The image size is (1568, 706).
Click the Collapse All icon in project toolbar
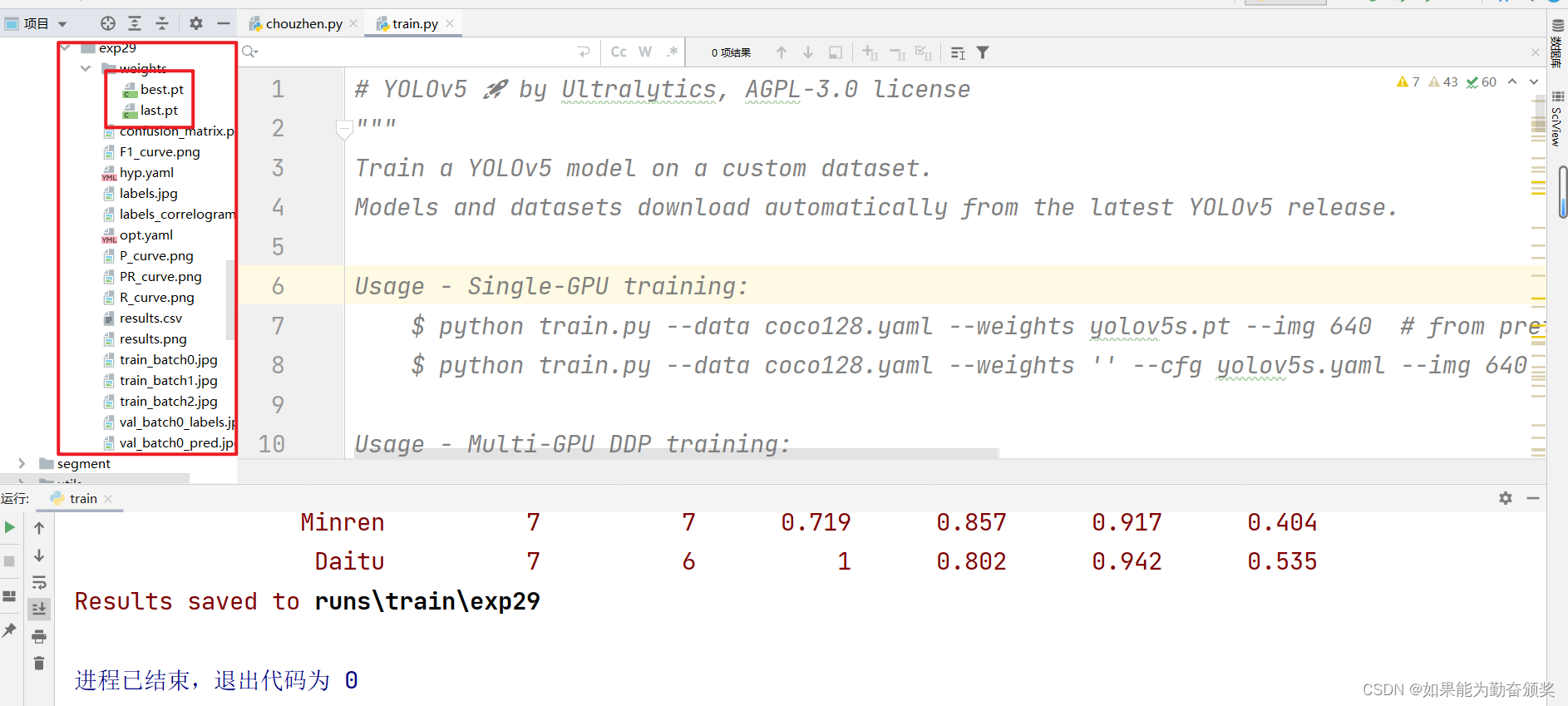coord(162,23)
